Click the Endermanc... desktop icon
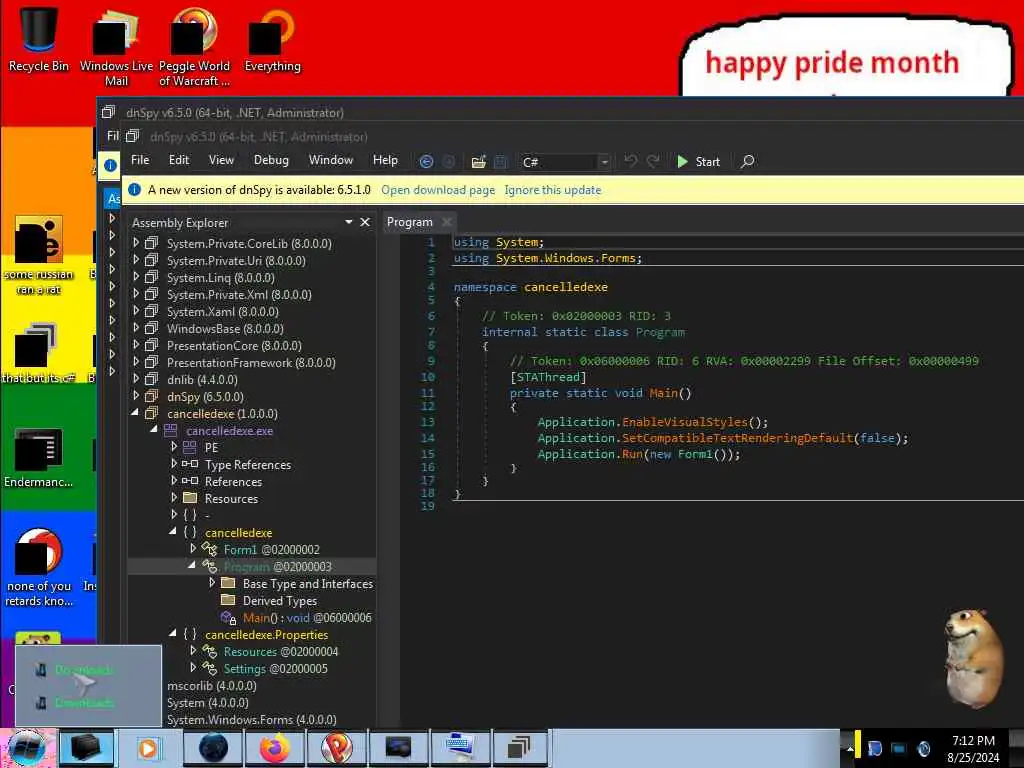This screenshot has width=1024, height=768. click(39, 457)
